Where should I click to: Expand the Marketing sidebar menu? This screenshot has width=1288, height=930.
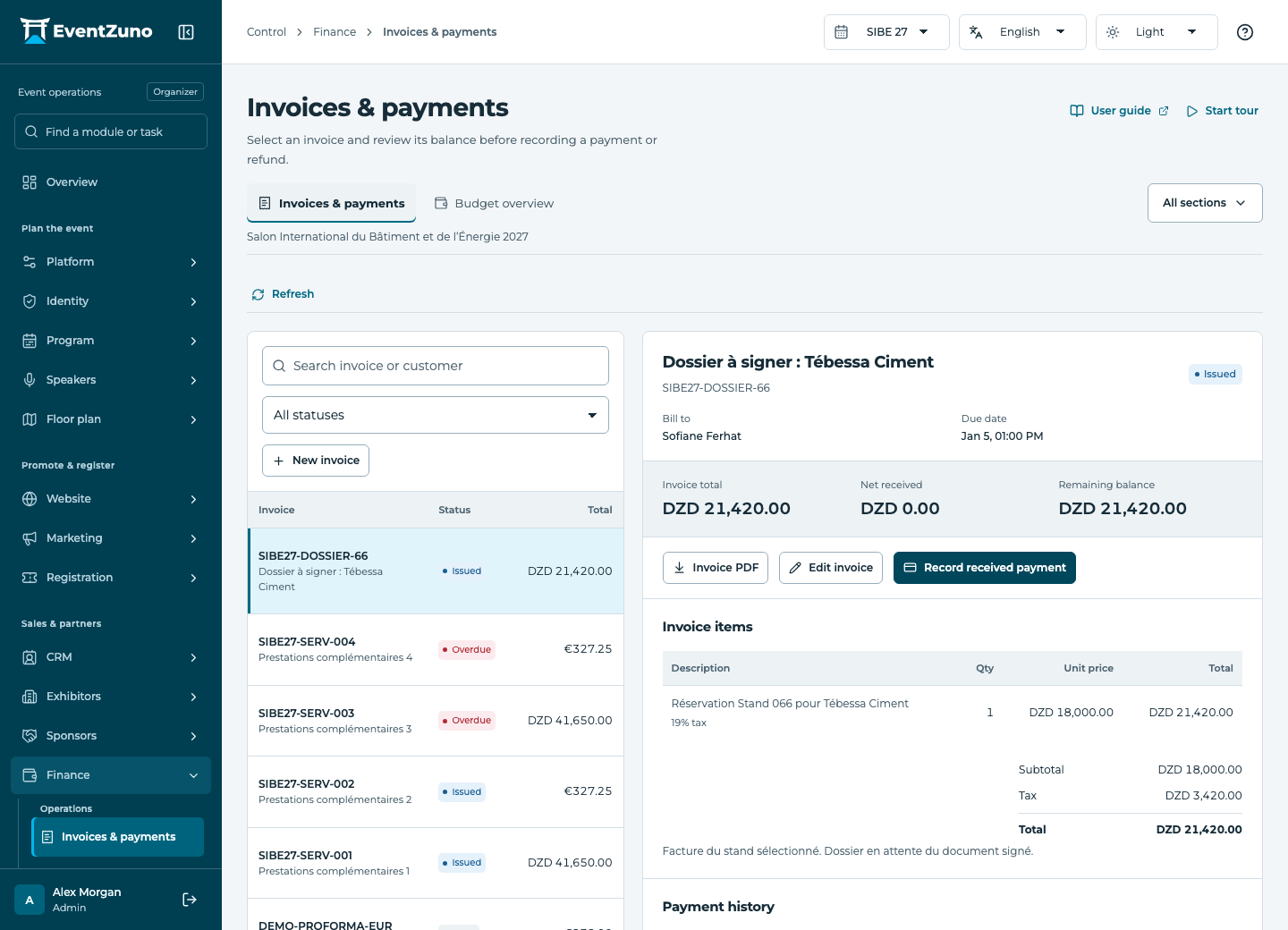pyautogui.click(x=111, y=538)
